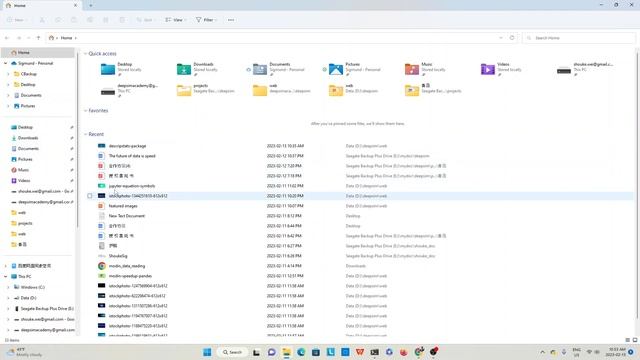Image resolution: width=640 pixels, height=360 pixels.
Task: Open the deepsimacademy drive in Quick access
Action: tap(129, 91)
